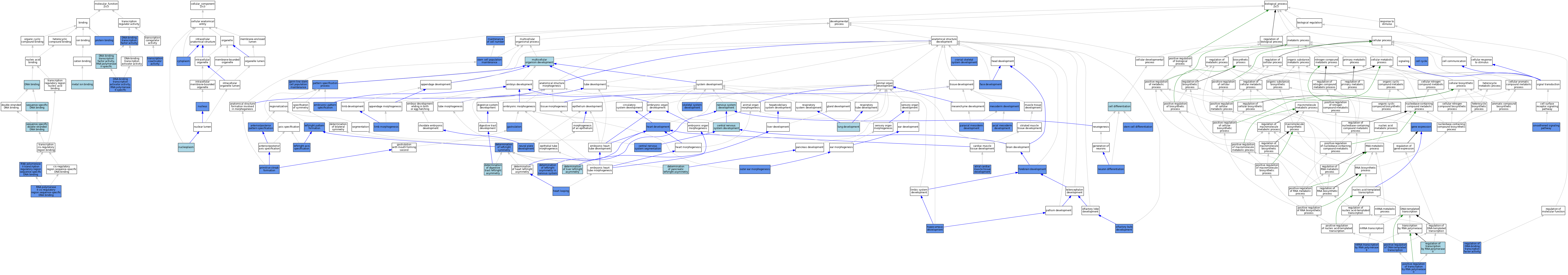Click the molecular_function Zic3 root node
Image resolution: width=1568 pixels, height=275 pixels.
[106, 6]
